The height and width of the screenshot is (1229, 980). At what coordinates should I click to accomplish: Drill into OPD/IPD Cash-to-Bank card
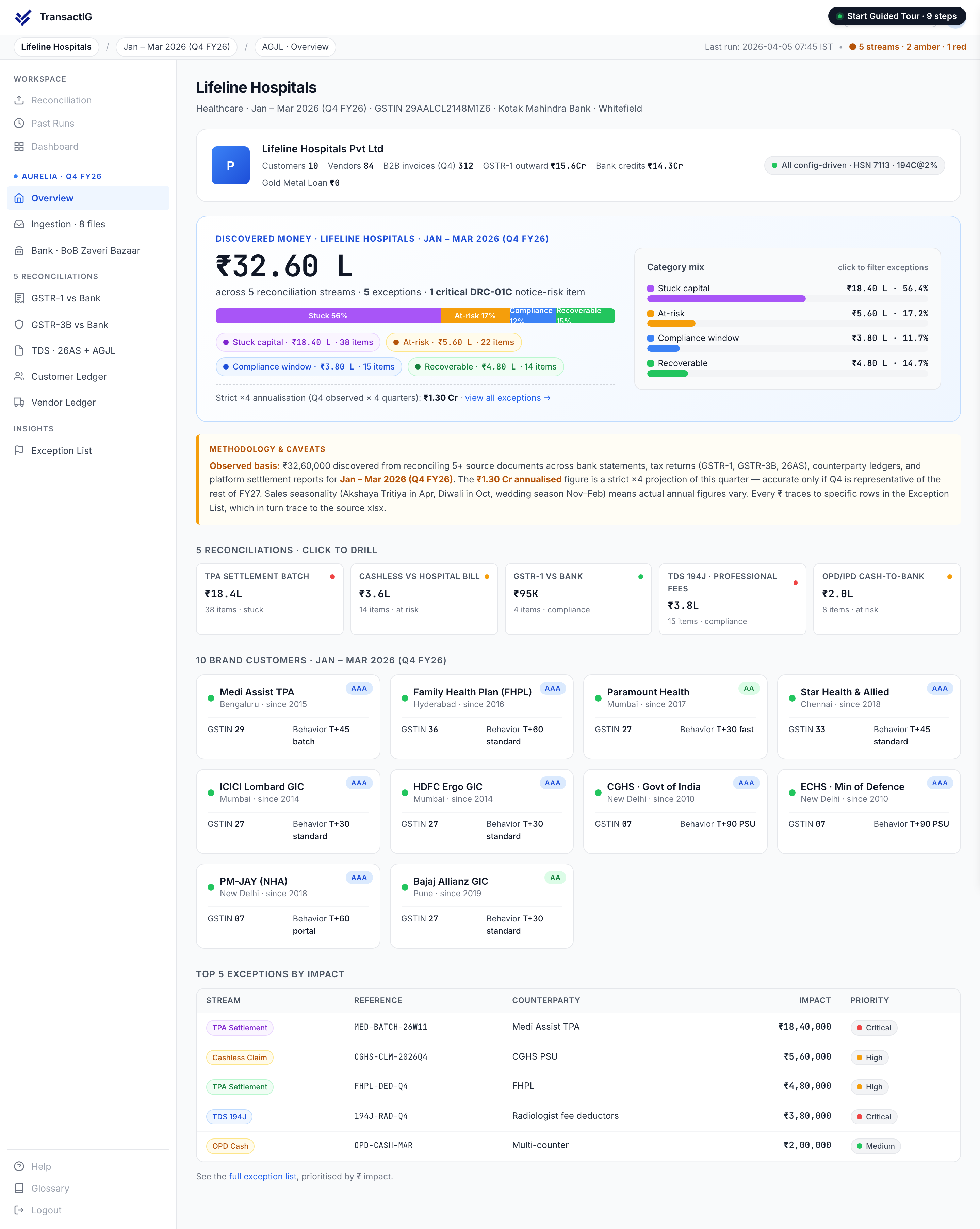(886, 599)
